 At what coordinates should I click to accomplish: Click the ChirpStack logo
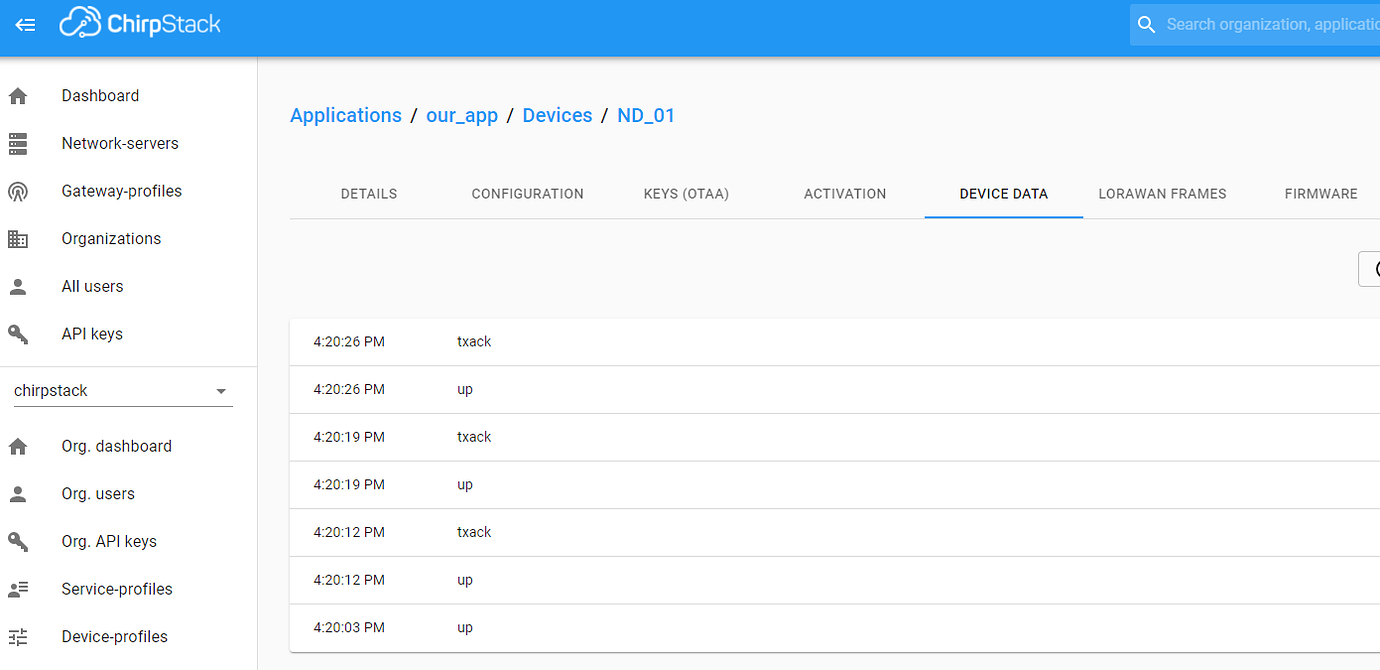click(x=140, y=24)
